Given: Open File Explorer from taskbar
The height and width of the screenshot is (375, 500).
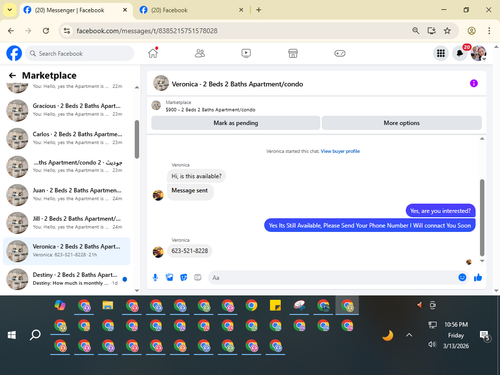Looking at the screenshot, I should [x=108, y=305].
